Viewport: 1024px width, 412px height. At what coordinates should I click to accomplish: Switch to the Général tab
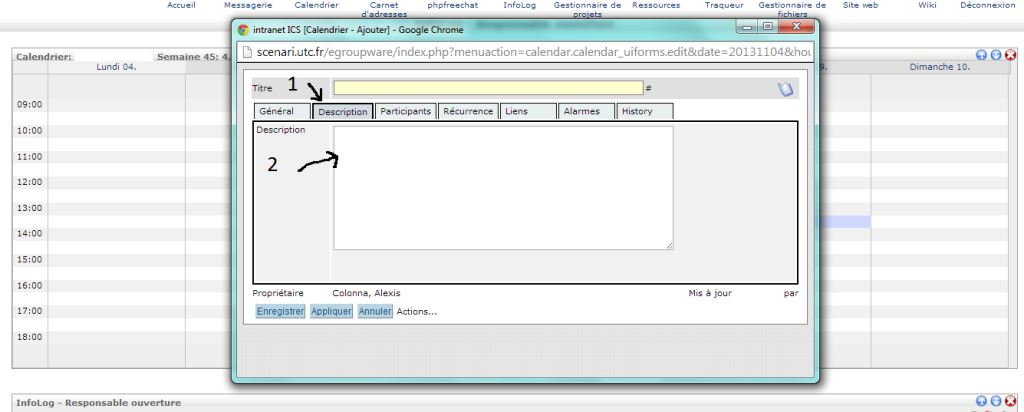282,111
